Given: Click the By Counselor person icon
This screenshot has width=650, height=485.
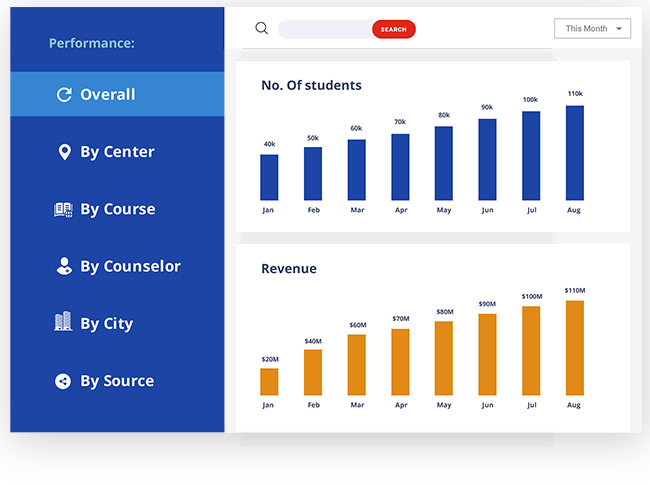Looking at the screenshot, I should pos(63,266).
